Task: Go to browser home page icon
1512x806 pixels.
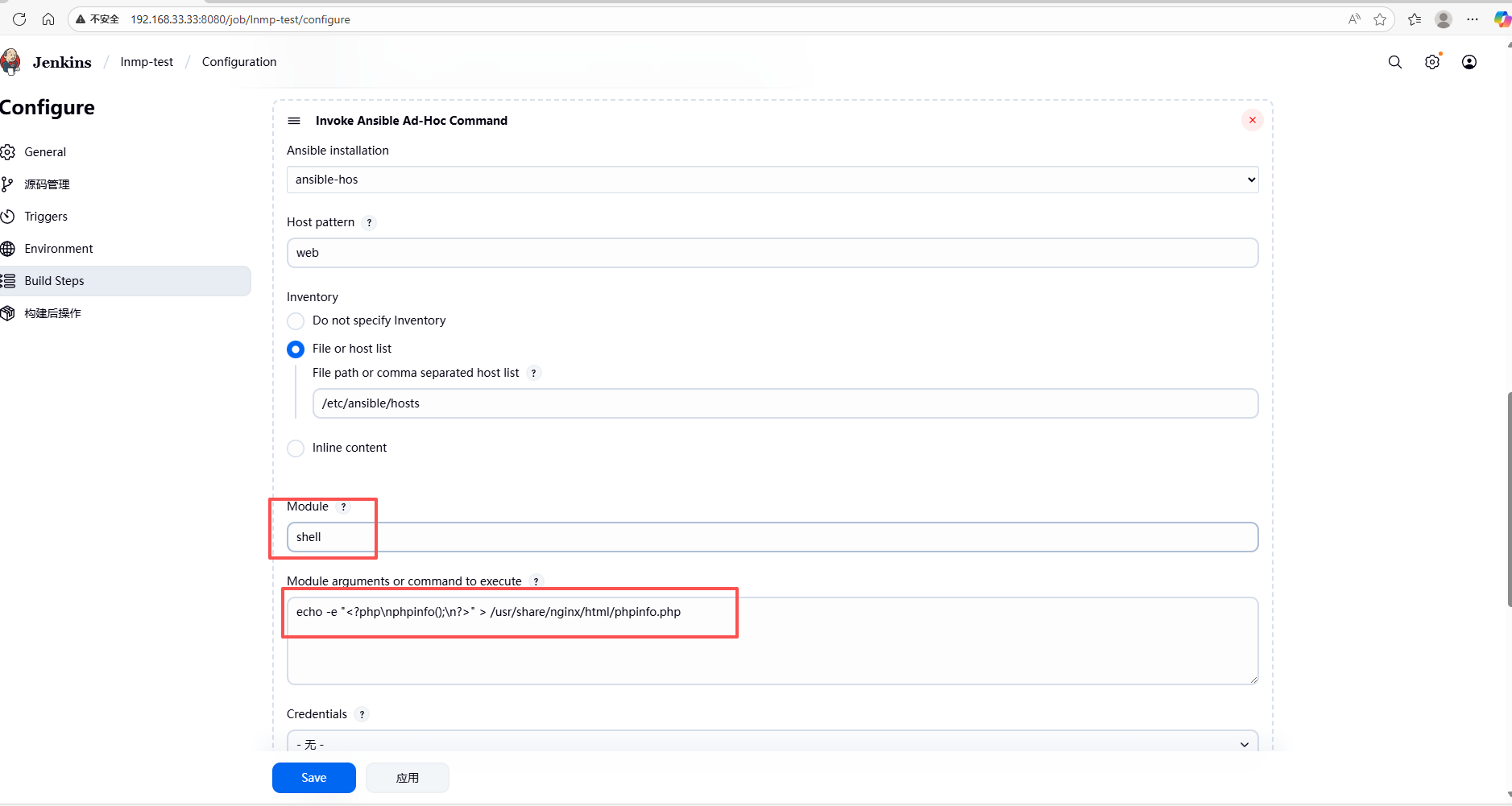Action: (48, 19)
